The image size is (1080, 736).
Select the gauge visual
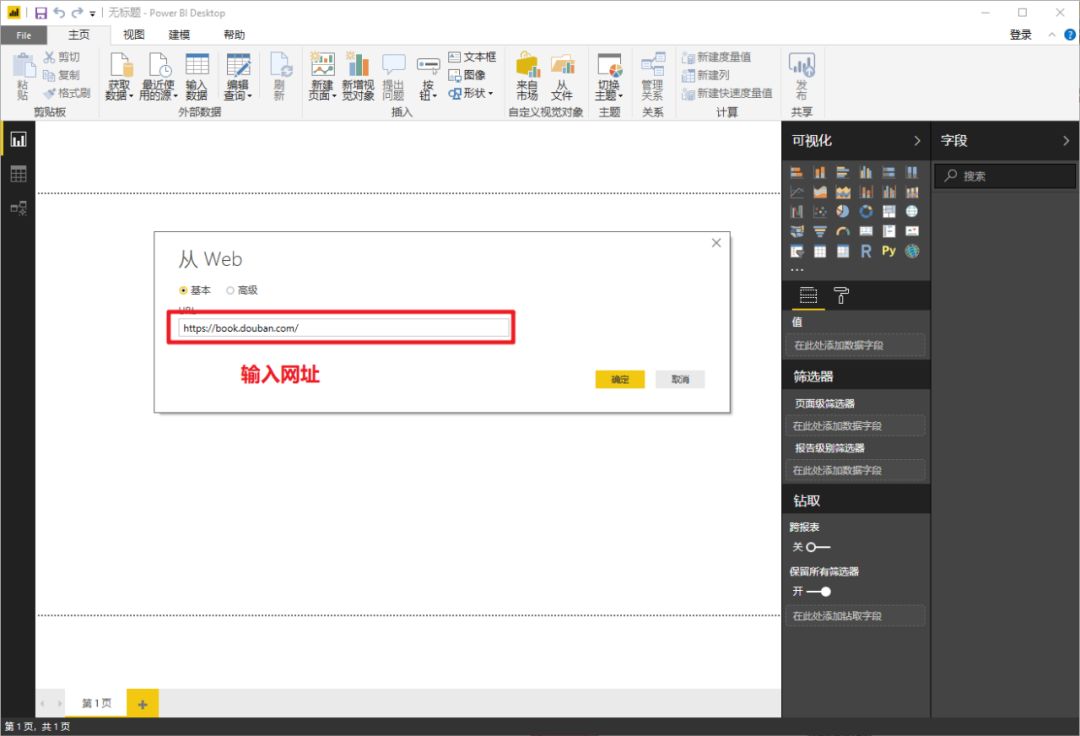pyautogui.click(x=842, y=231)
